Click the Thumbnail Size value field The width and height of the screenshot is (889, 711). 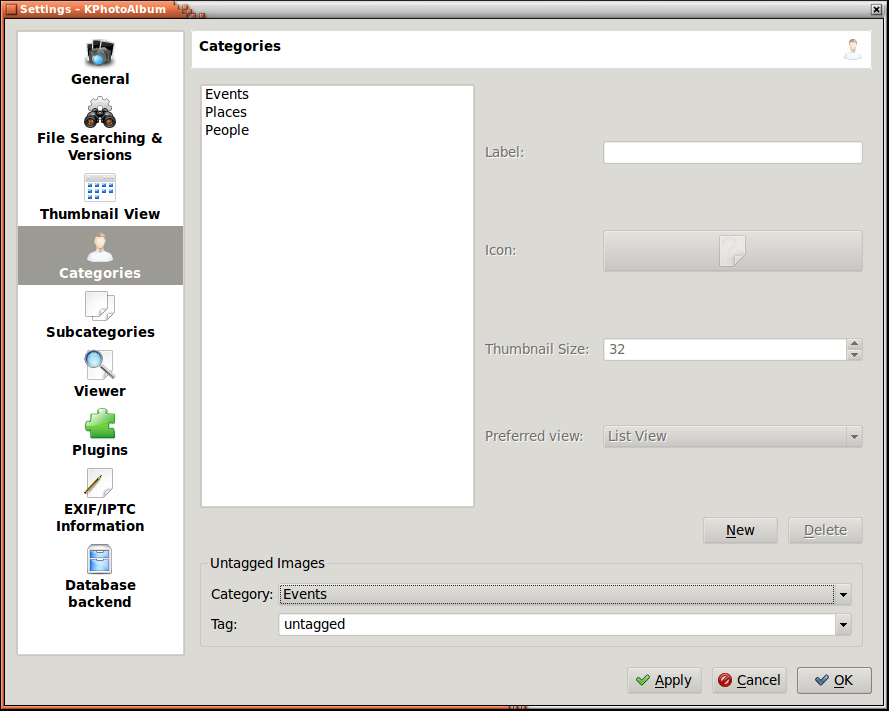[725, 349]
